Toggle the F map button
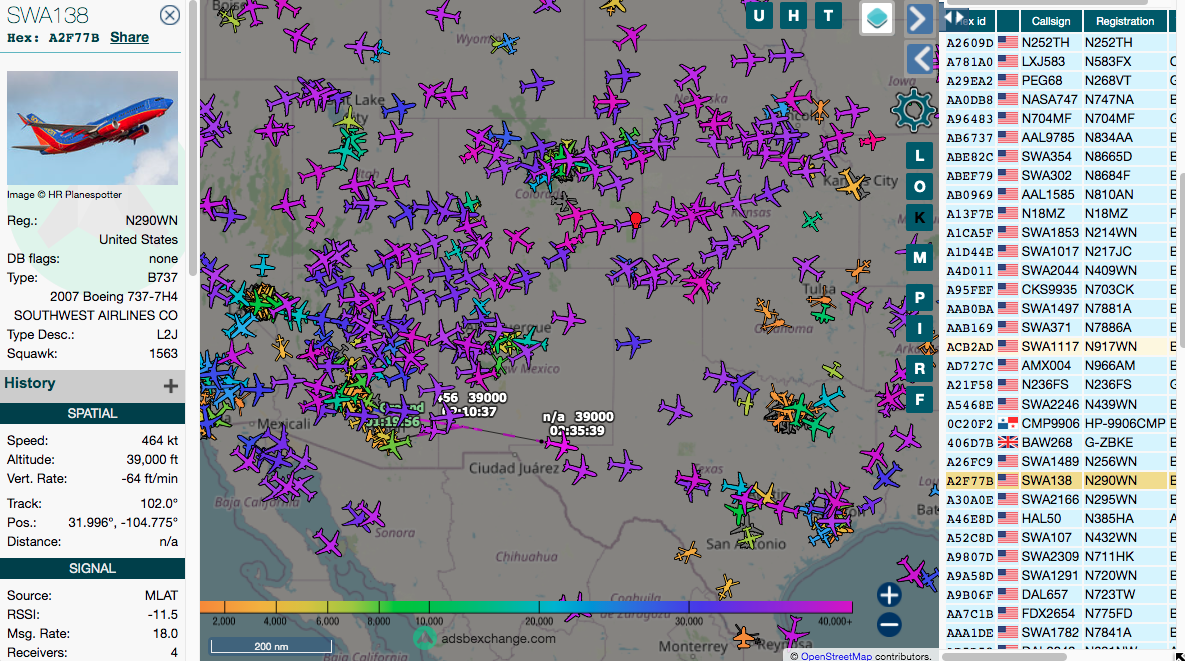Screen dimensions: 1185x661 (919, 399)
